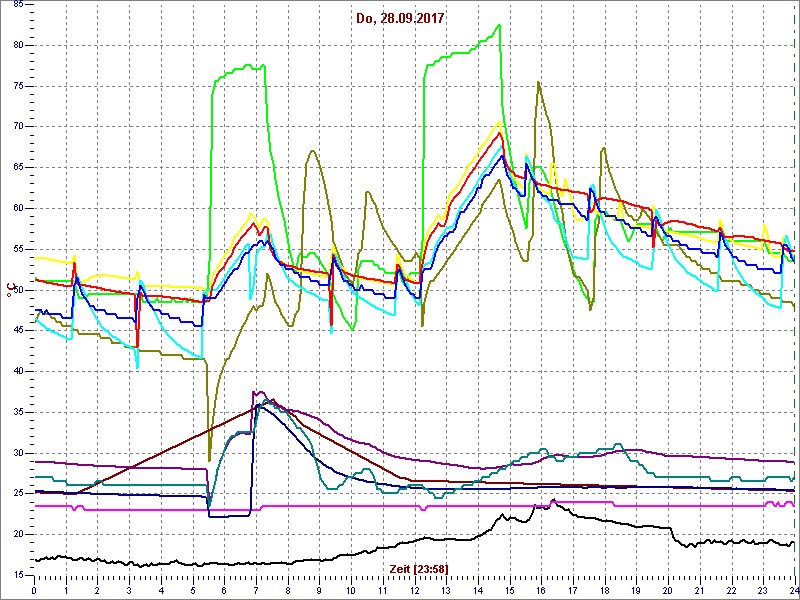The width and height of the screenshot is (800, 600).
Task: Click hour 4 on the time axis
Action: click(x=161, y=590)
